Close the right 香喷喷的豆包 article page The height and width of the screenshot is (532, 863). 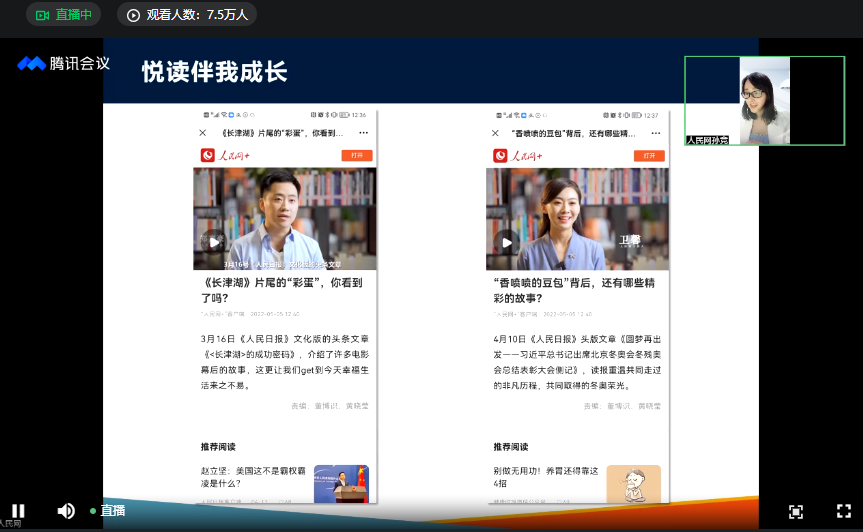pos(495,133)
